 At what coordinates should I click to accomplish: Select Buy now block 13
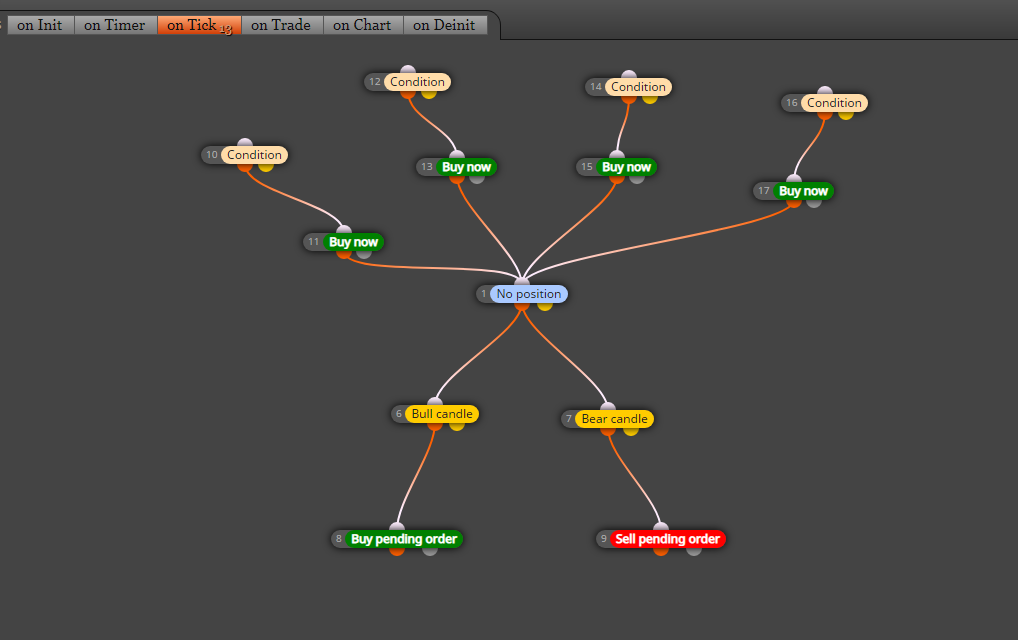pyautogui.click(x=466, y=167)
